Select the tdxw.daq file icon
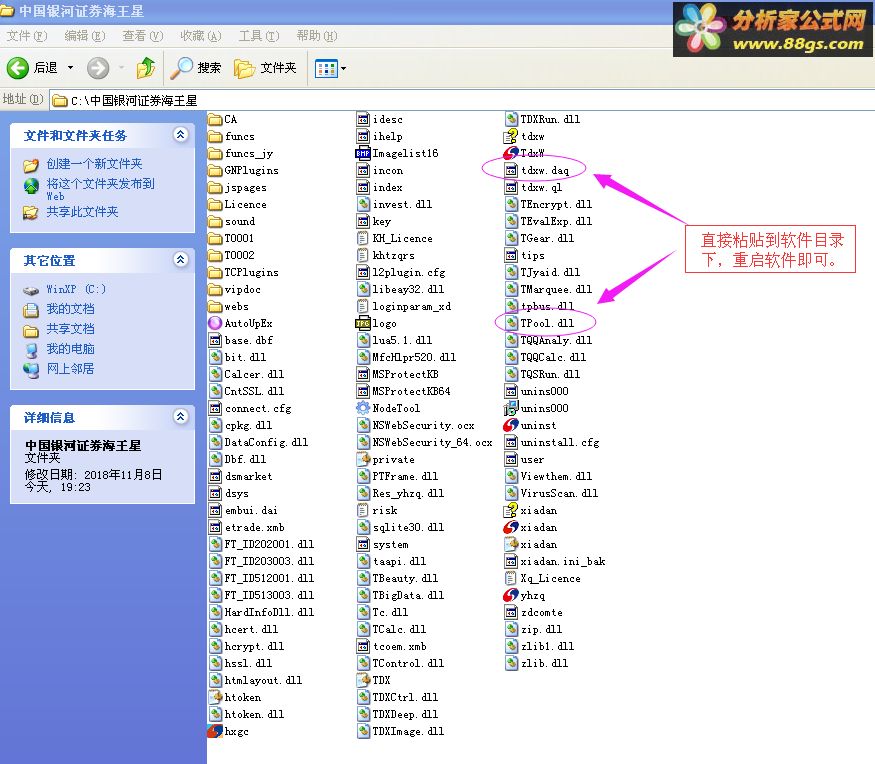Image resolution: width=875 pixels, height=764 pixels. (x=511, y=170)
